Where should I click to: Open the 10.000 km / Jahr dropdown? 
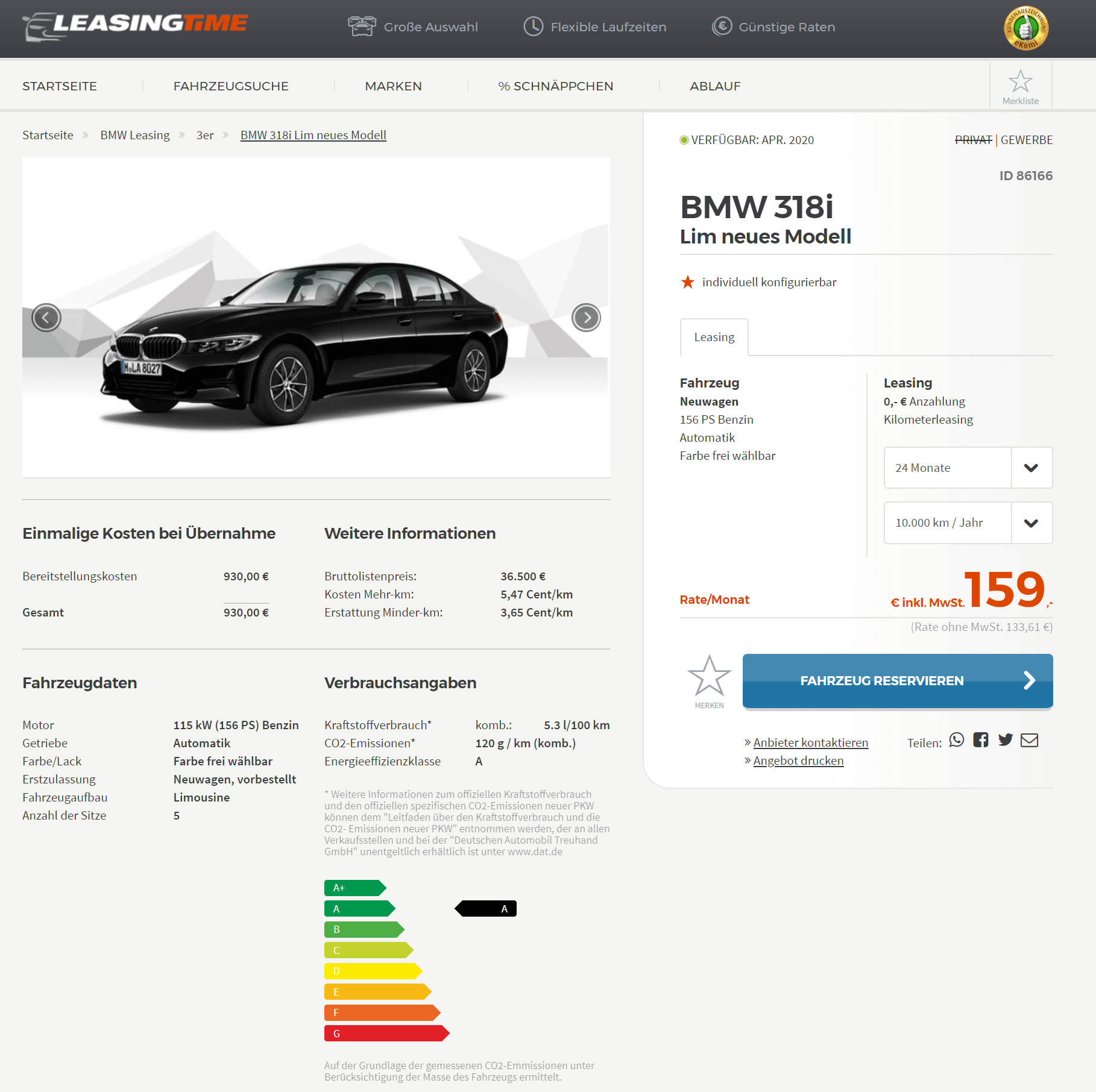968,522
